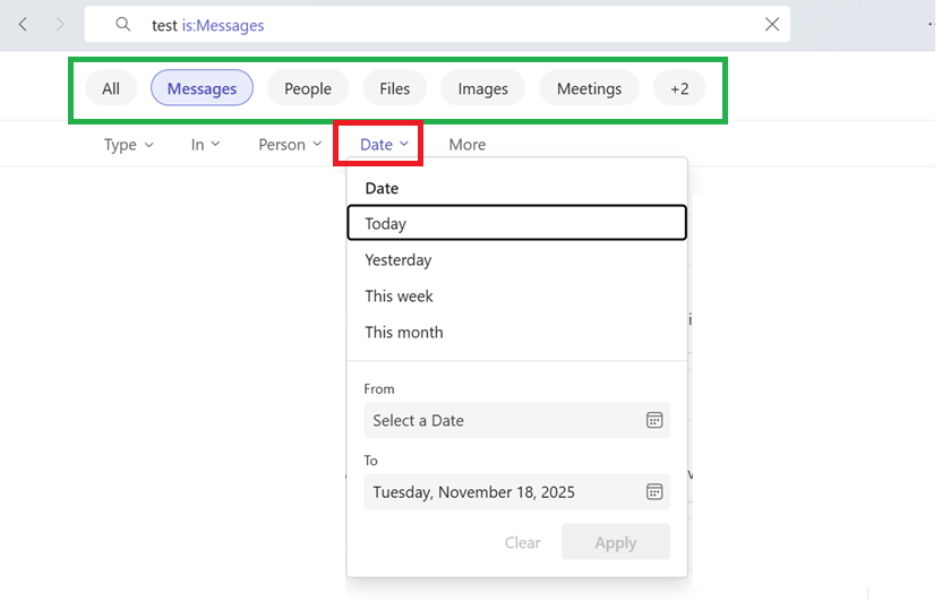Image resolution: width=936 pixels, height=601 pixels.
Task: Open the From date calendar icon
Action: (654, 420)
